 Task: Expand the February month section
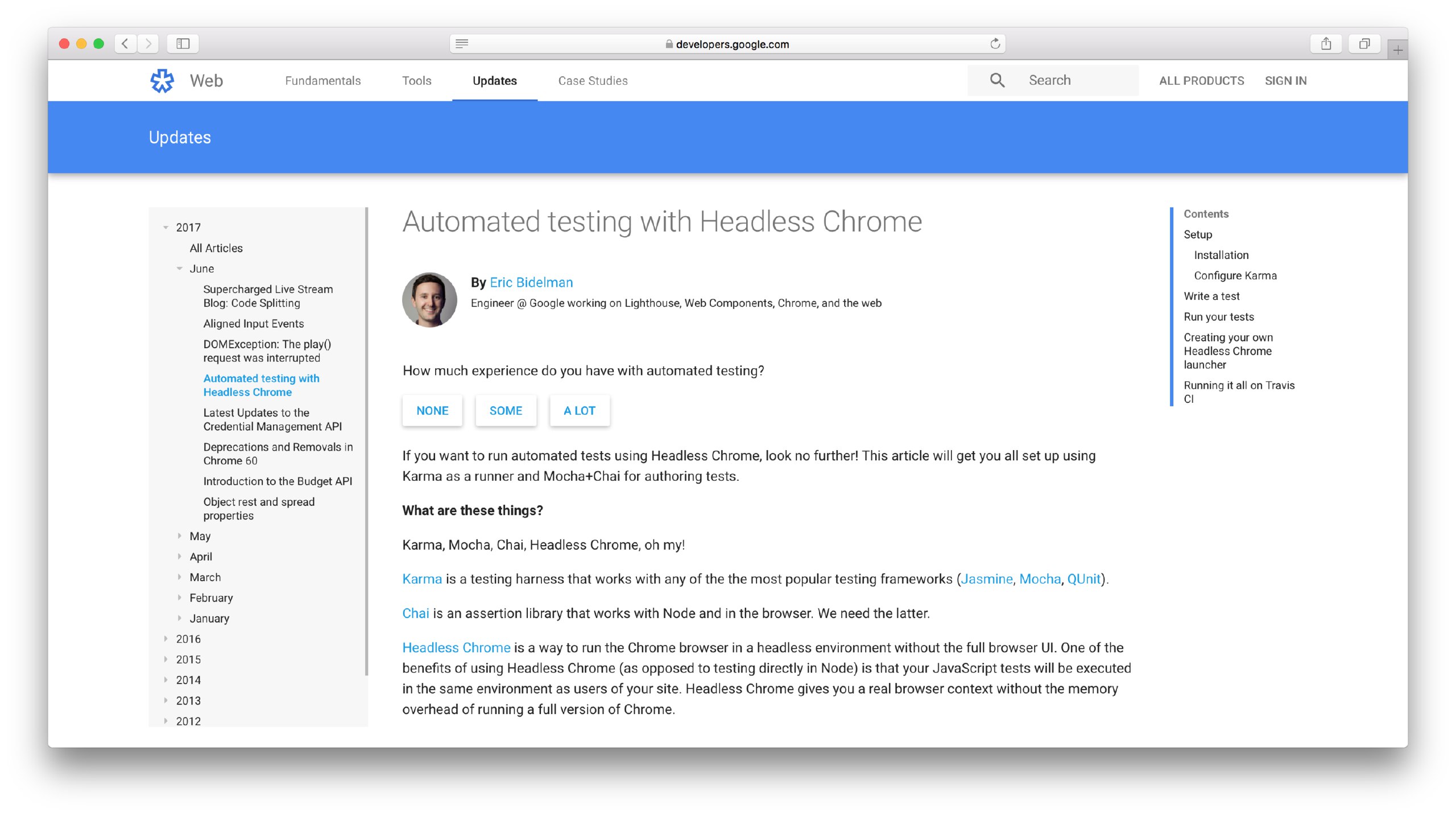(179, 597)
